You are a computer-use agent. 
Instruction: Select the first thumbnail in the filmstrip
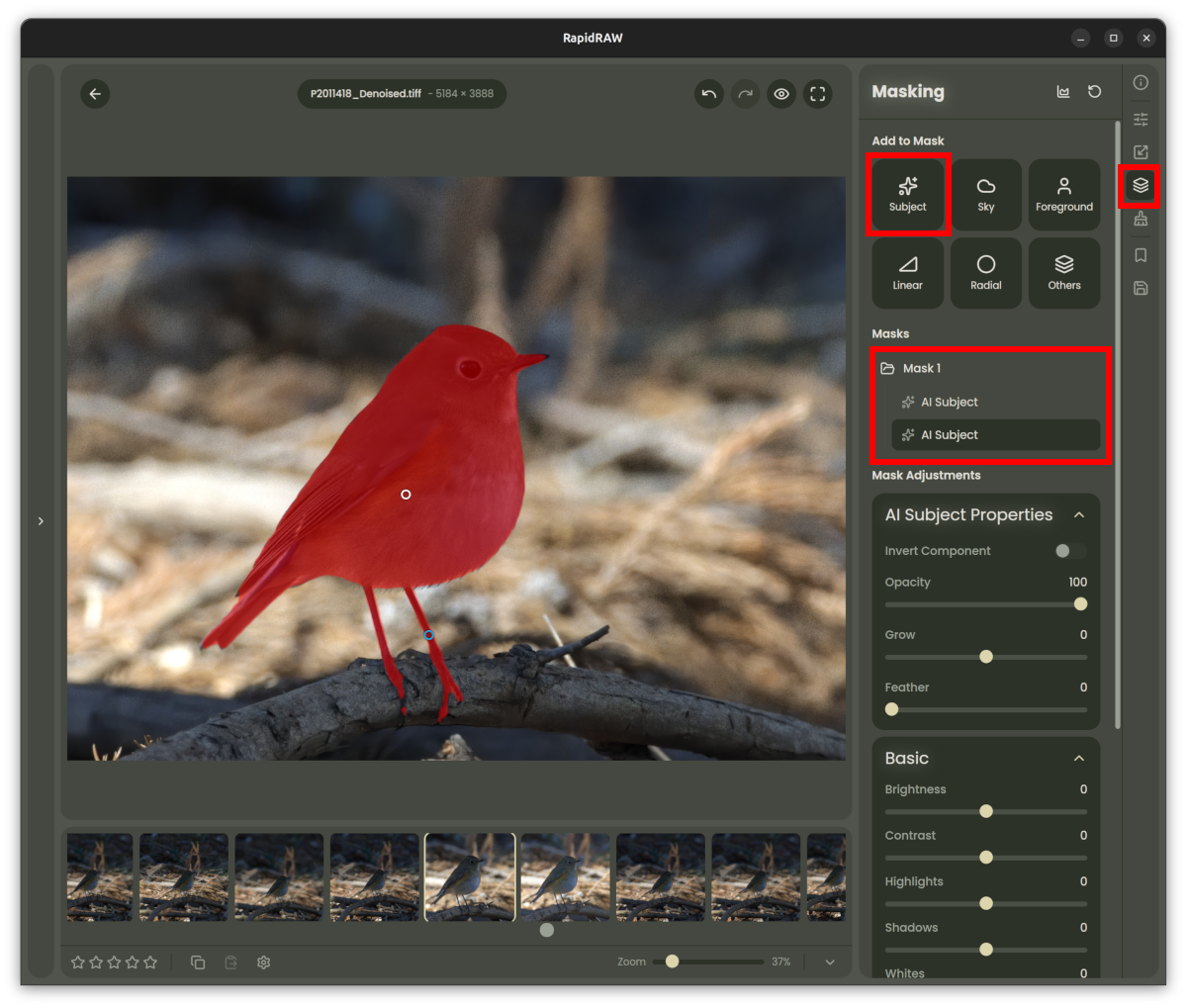click(x=100, y=877)
